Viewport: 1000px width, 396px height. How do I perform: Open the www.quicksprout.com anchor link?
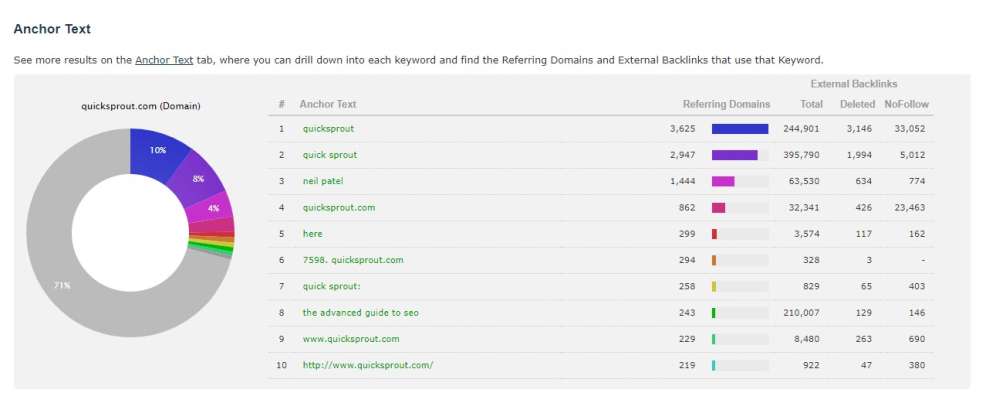click(x=351, y=339)
